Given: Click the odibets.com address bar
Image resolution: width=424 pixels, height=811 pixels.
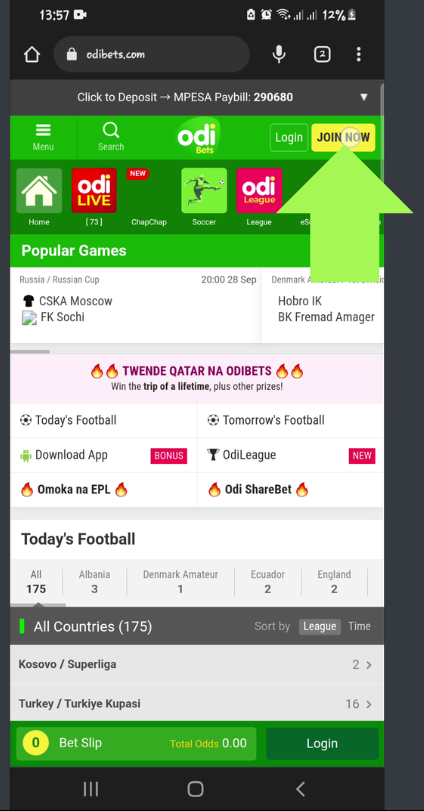Looking at the screenshot, I should pos(152,54).
